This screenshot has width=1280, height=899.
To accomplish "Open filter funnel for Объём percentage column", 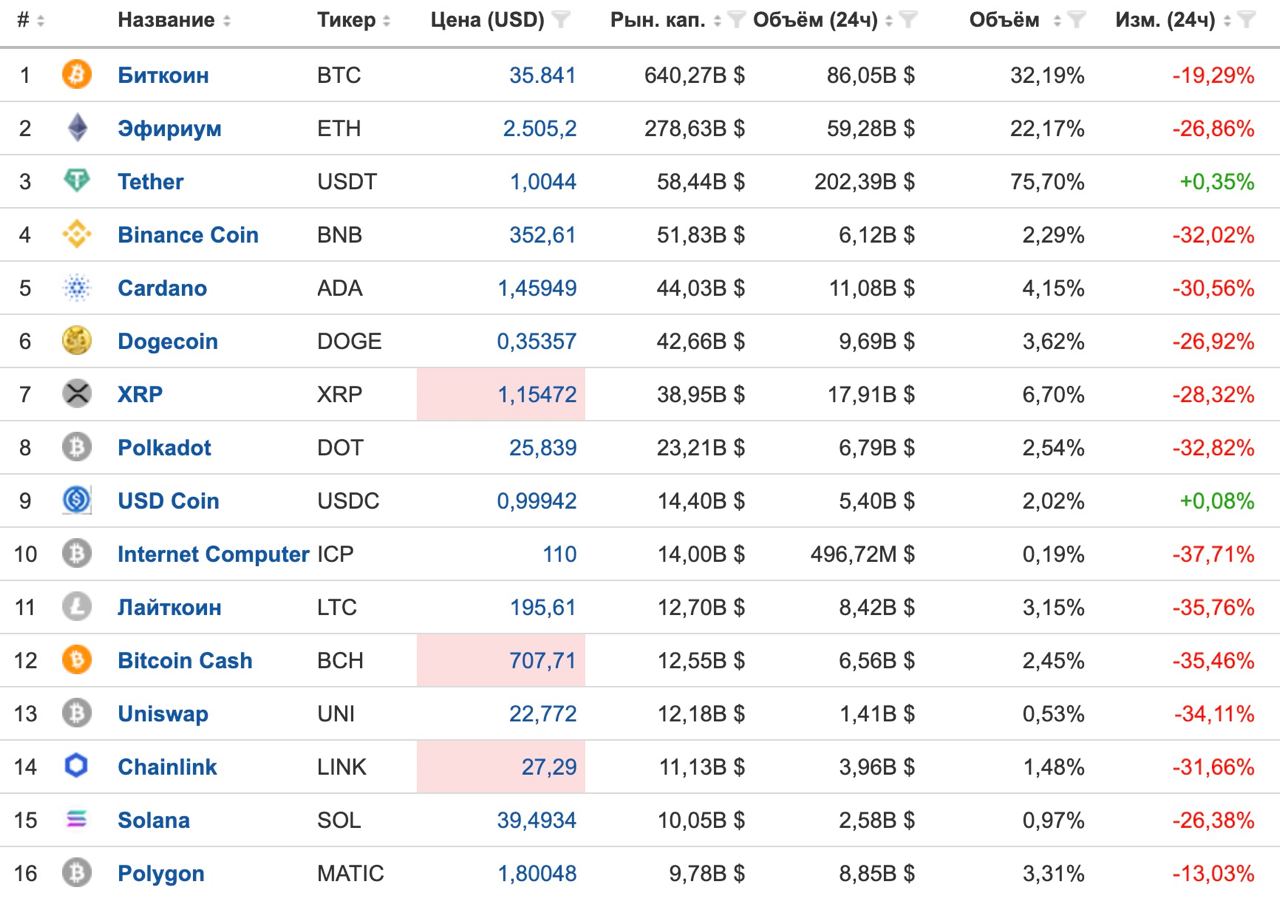I will click(x=1077, y=20).
